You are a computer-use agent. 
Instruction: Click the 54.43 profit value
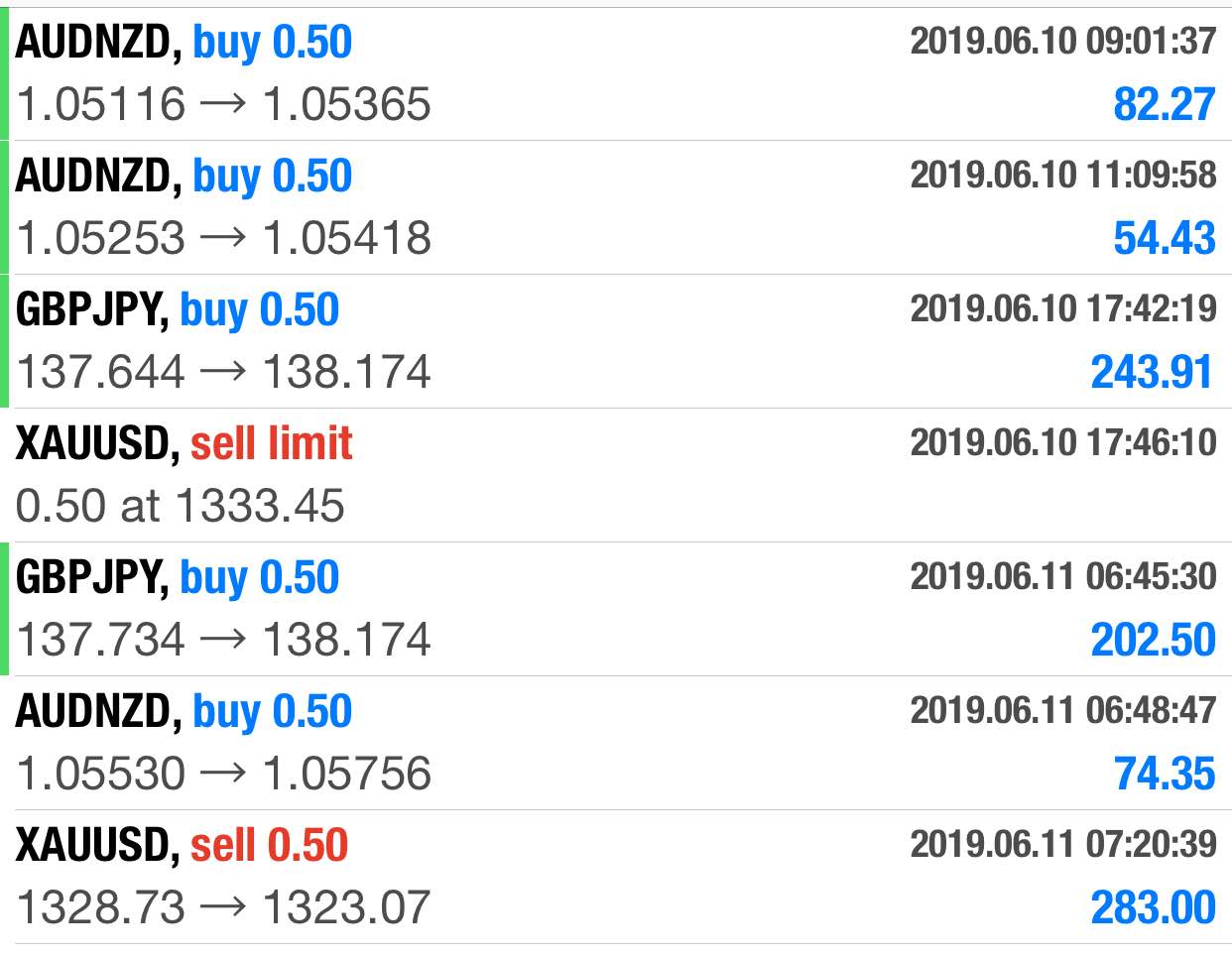[1165, 239]
